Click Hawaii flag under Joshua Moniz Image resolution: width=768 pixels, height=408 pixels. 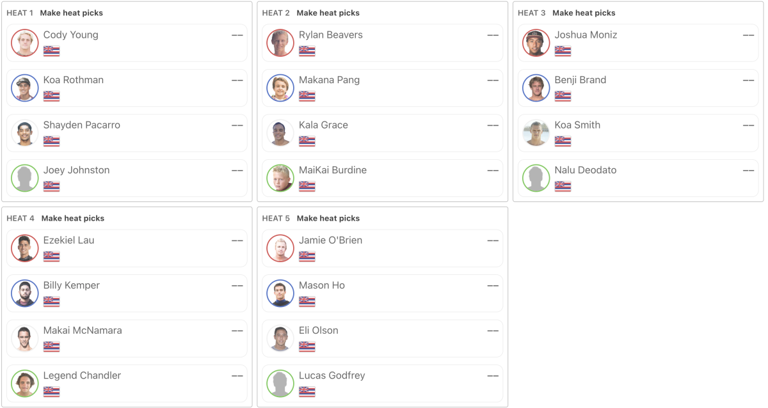[563, 51]
